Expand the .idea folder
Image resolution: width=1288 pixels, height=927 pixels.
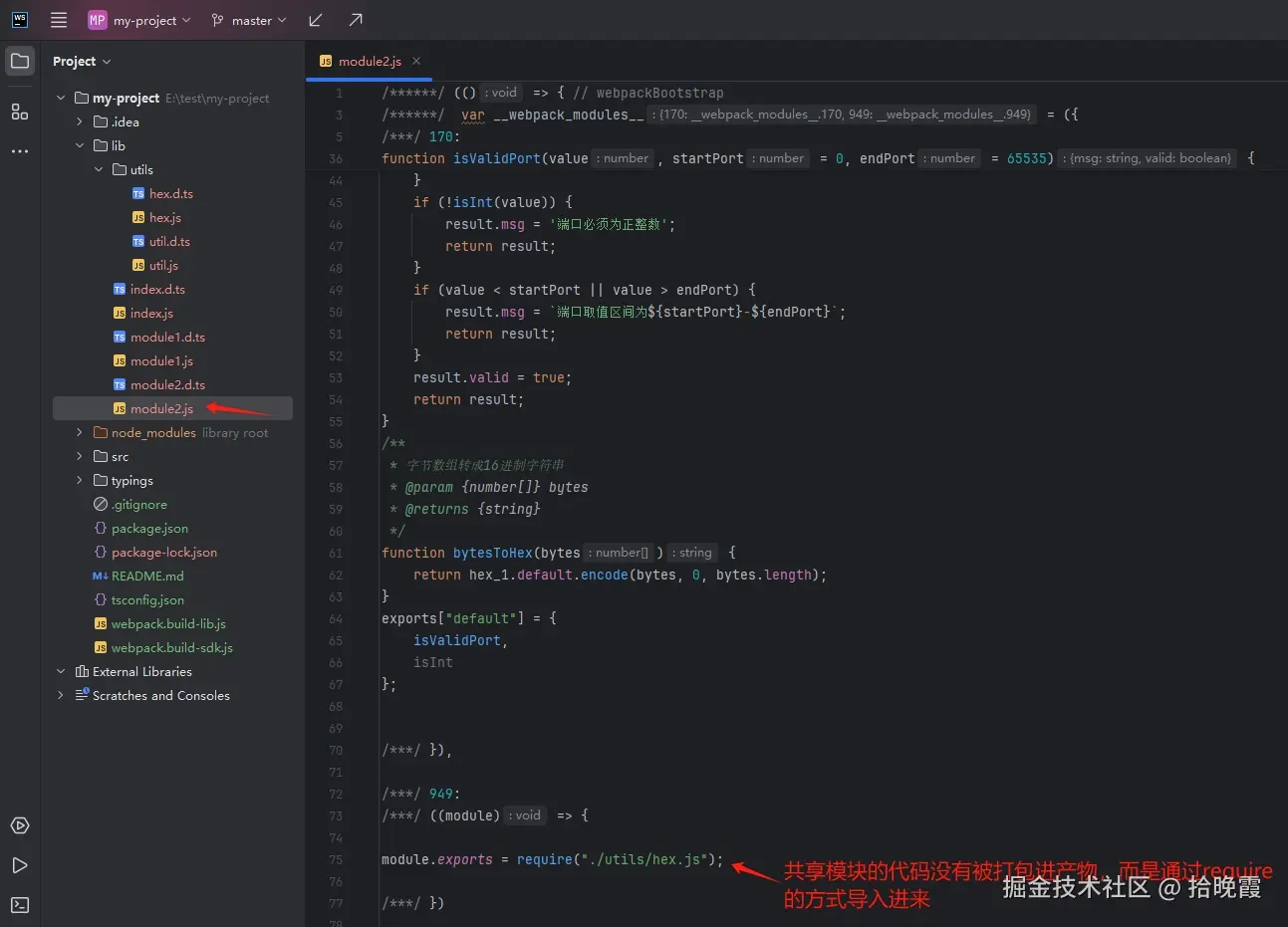80,121
